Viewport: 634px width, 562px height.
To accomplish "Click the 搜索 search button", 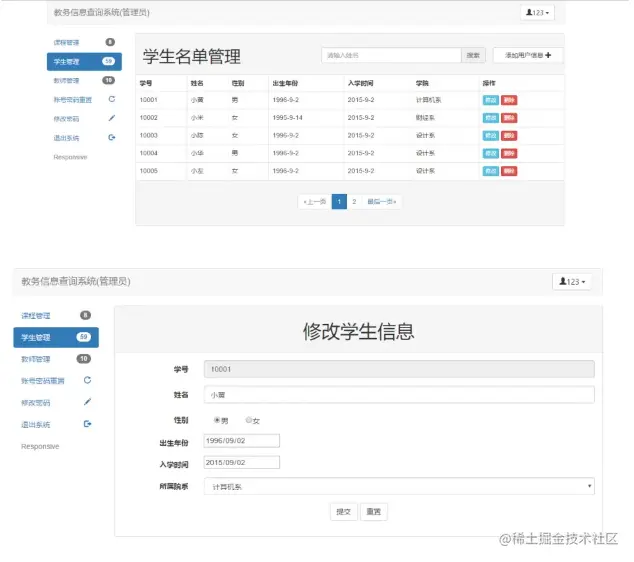I will coord(473,55).
